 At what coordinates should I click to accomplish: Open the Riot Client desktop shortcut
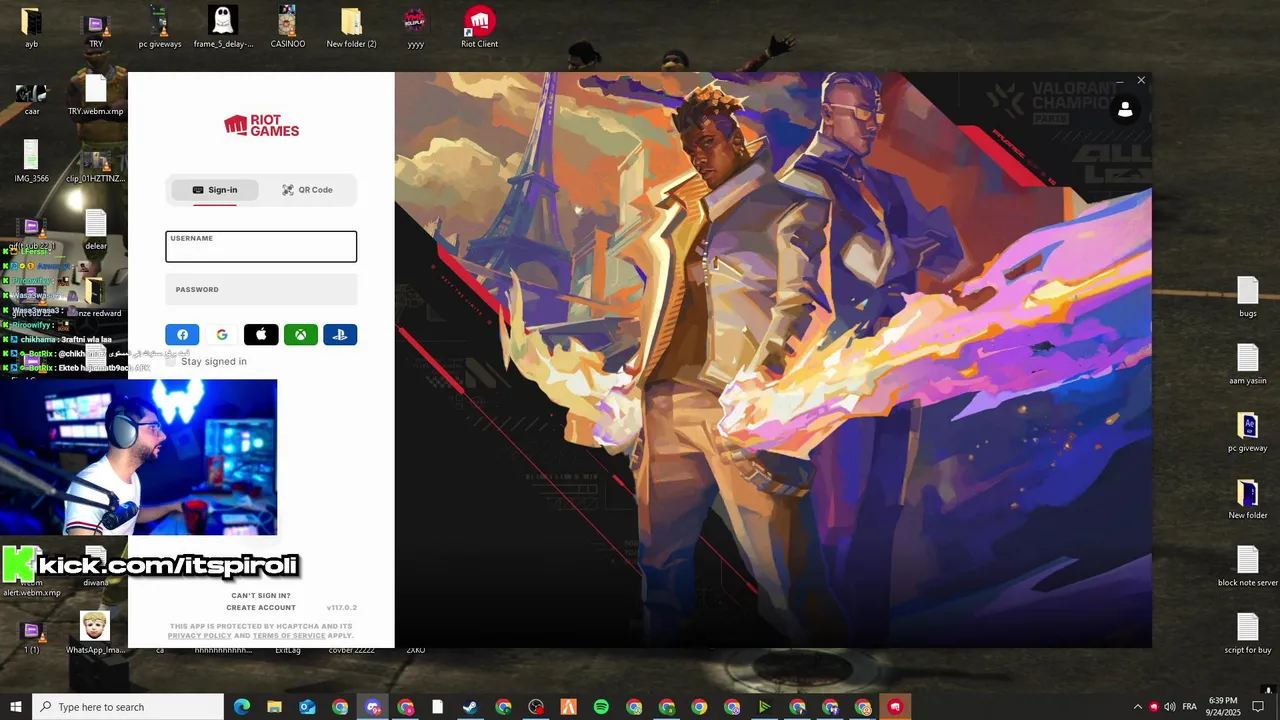click(480, 27)
